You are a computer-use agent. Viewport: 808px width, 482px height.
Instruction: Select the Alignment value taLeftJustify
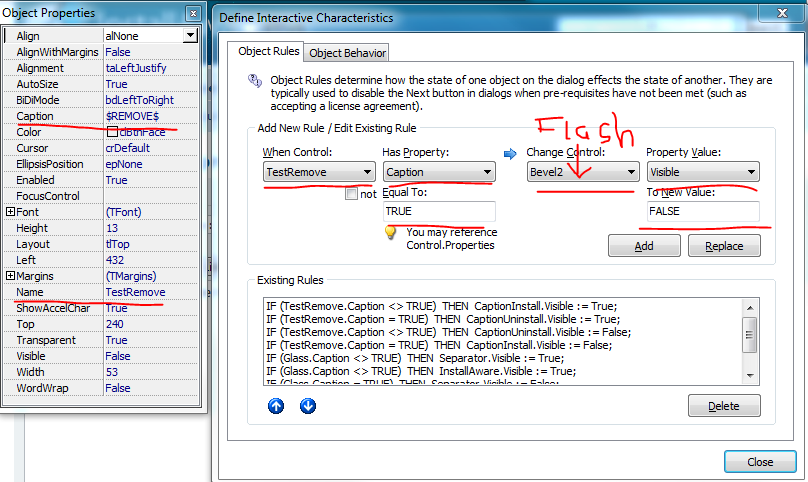136,68
